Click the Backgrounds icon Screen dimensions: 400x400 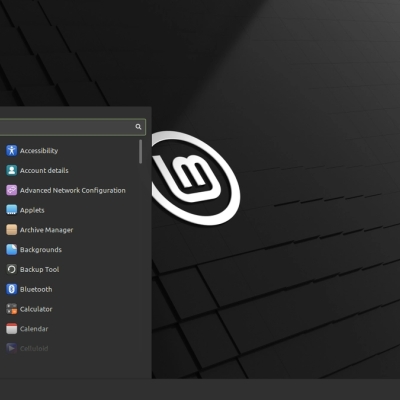click(x=11, y=249)
